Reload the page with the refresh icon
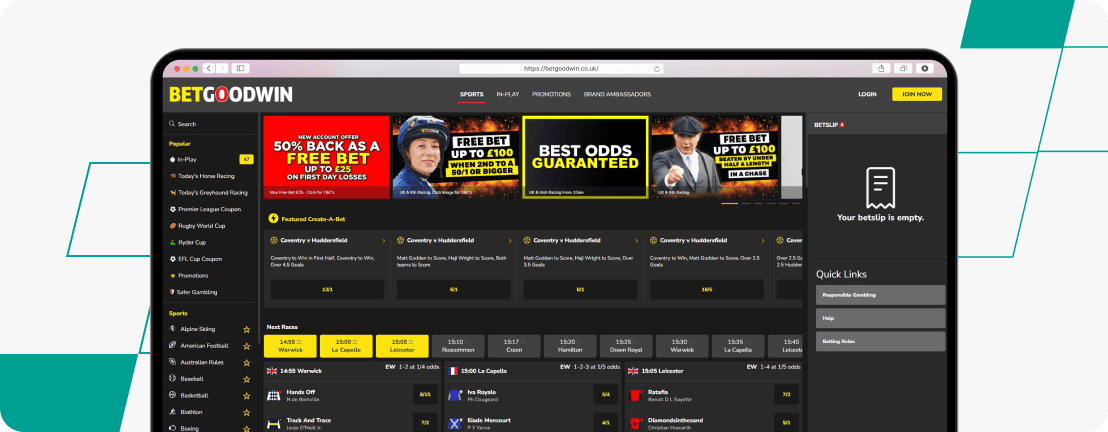This screenshot has width=1108, height=432. click(x=657, y=69)
